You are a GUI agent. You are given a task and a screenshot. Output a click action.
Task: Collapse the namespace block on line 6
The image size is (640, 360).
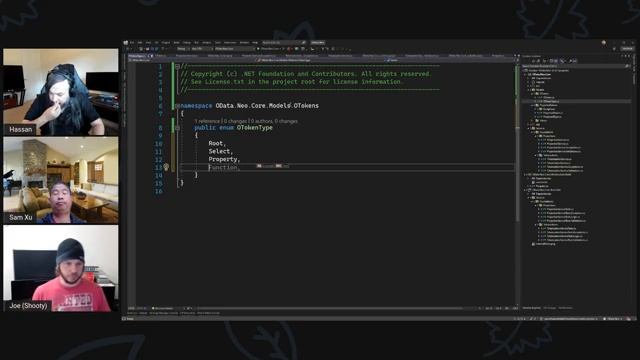177,106
